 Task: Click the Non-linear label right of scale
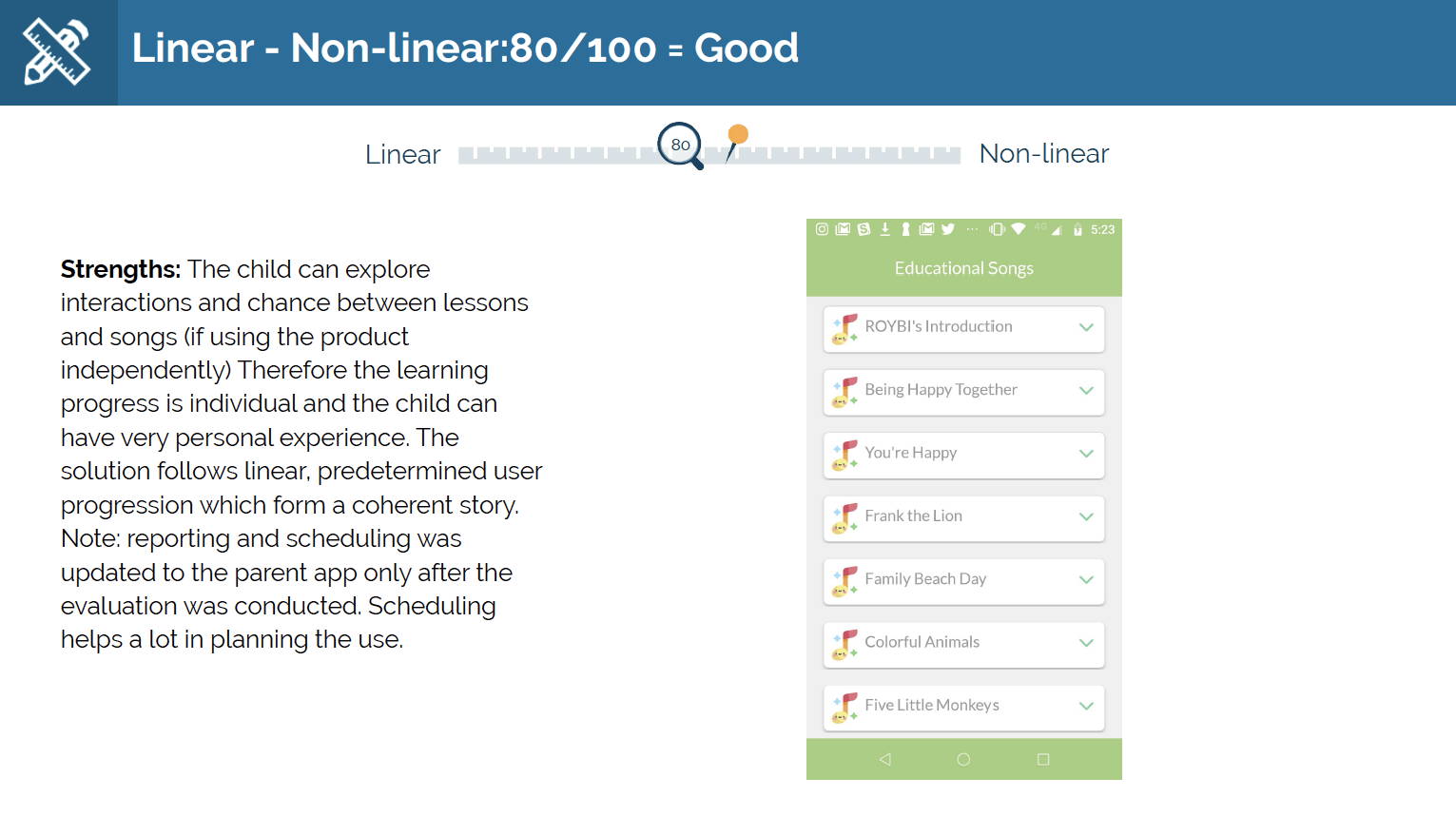click(1044, 153)
